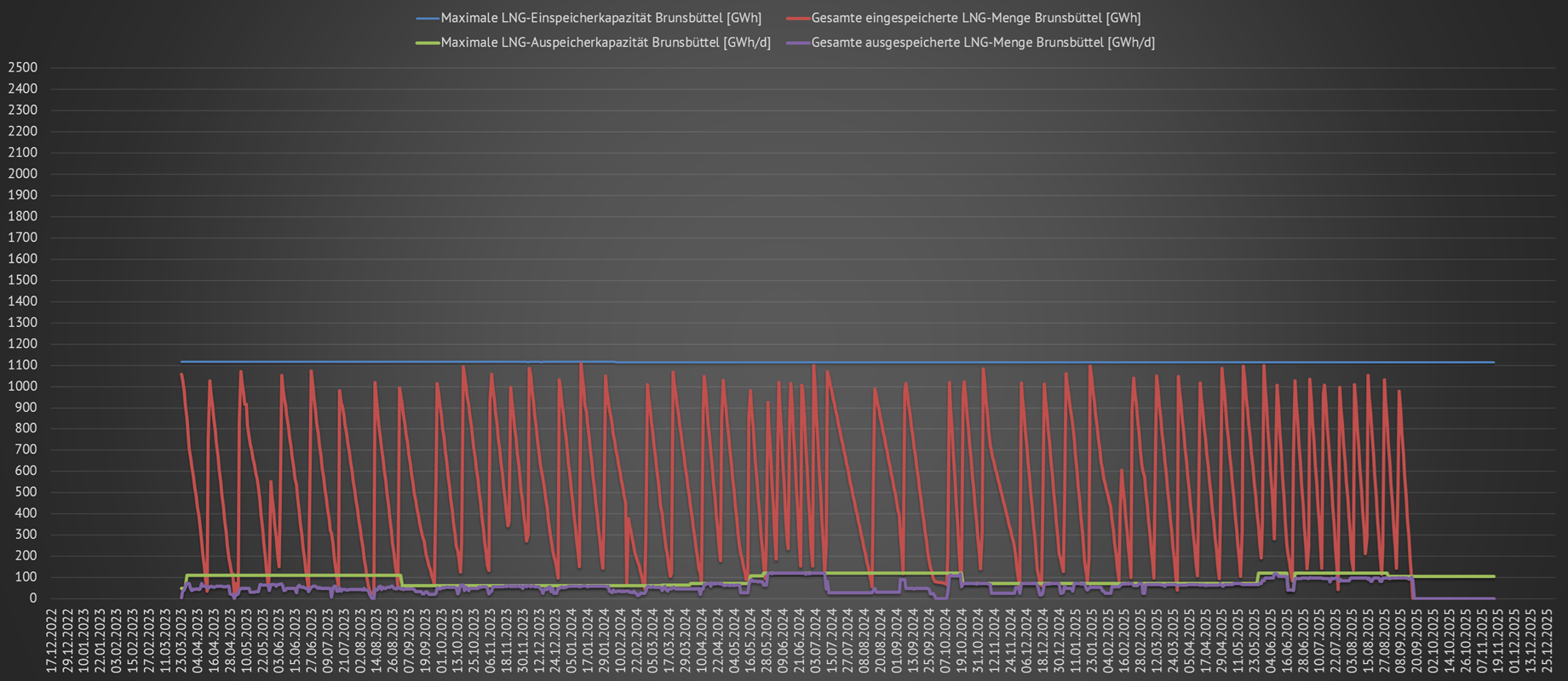Click the 2500 label on the y-axis
Image resolution: width=1568 pixels, height=681 pixels.
point(22,67)
